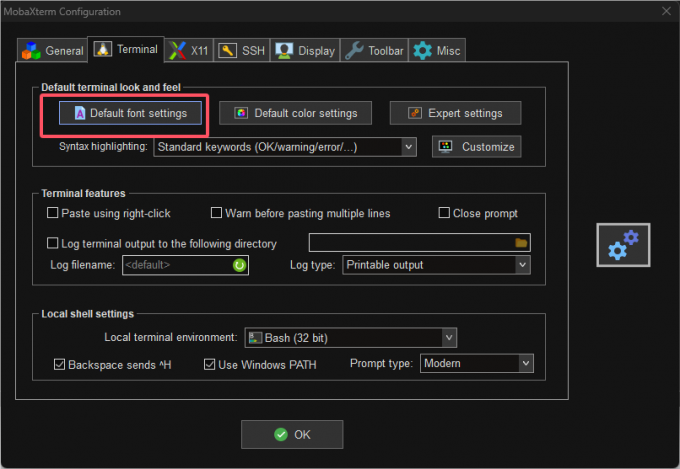Click the gears settings icon on right

[x=623, y=245]
